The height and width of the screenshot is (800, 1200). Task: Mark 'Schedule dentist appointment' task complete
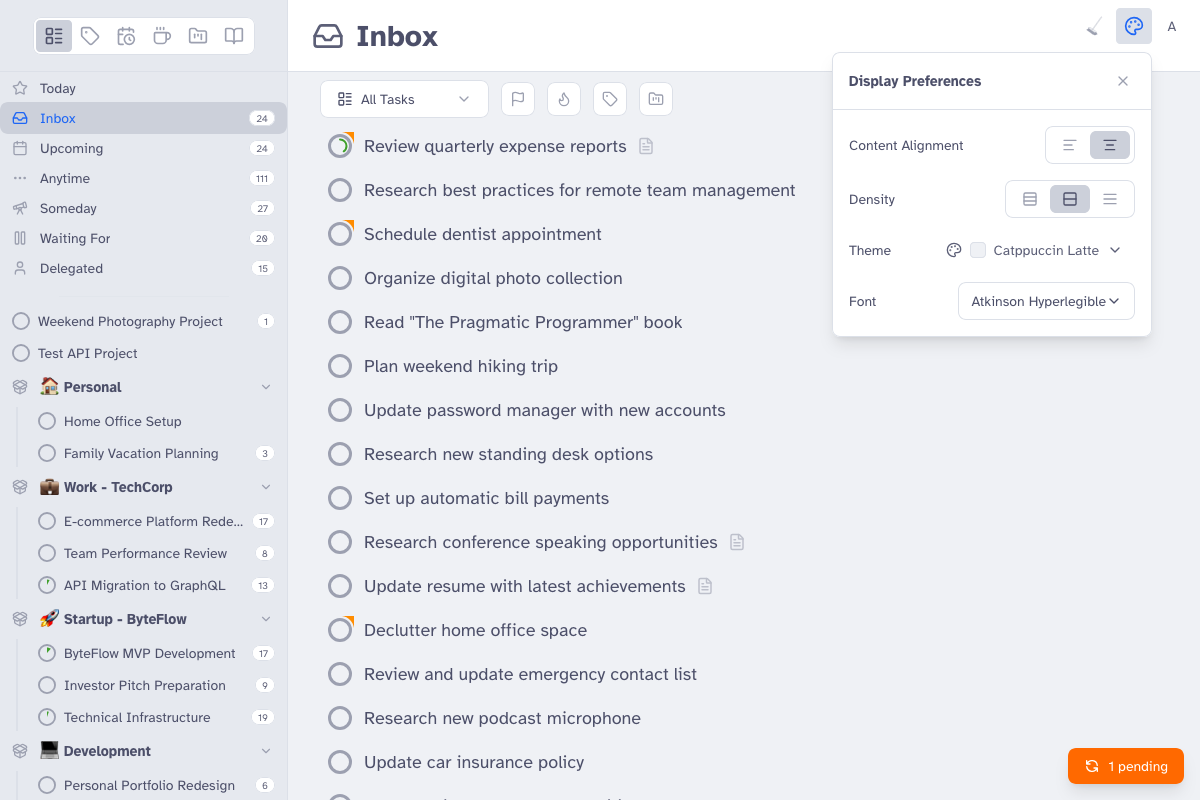(x=340, y=234)
